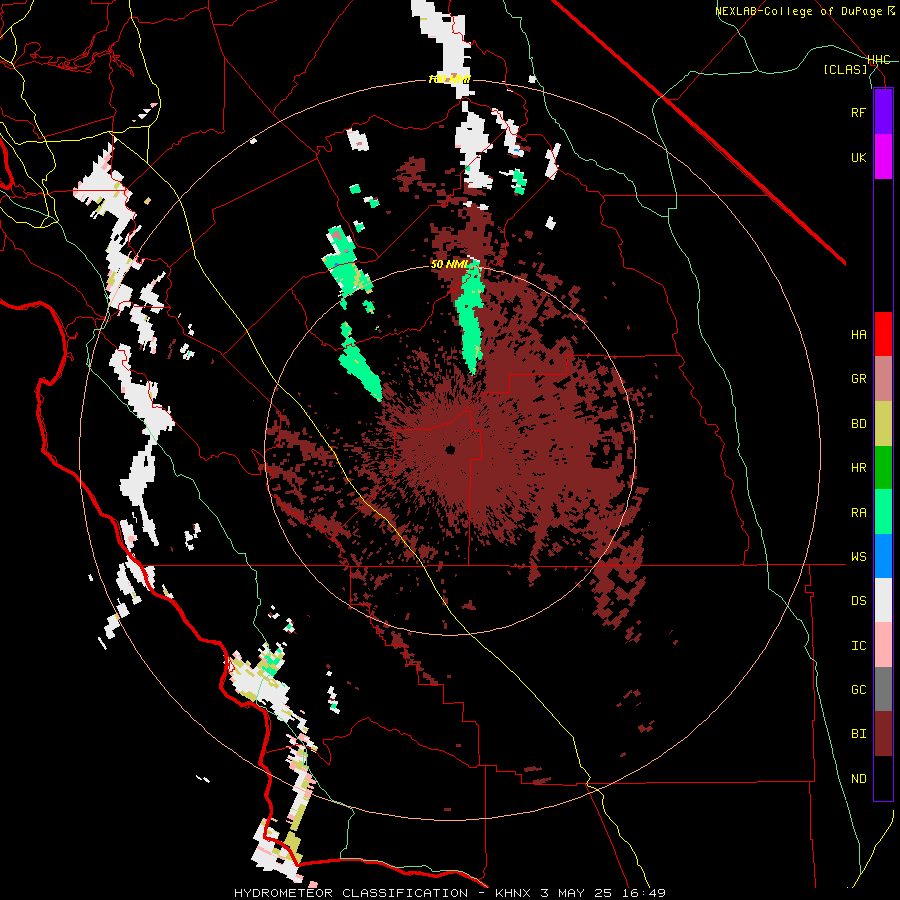
Task: Click the HHC product label
Action: pos(879,60)
